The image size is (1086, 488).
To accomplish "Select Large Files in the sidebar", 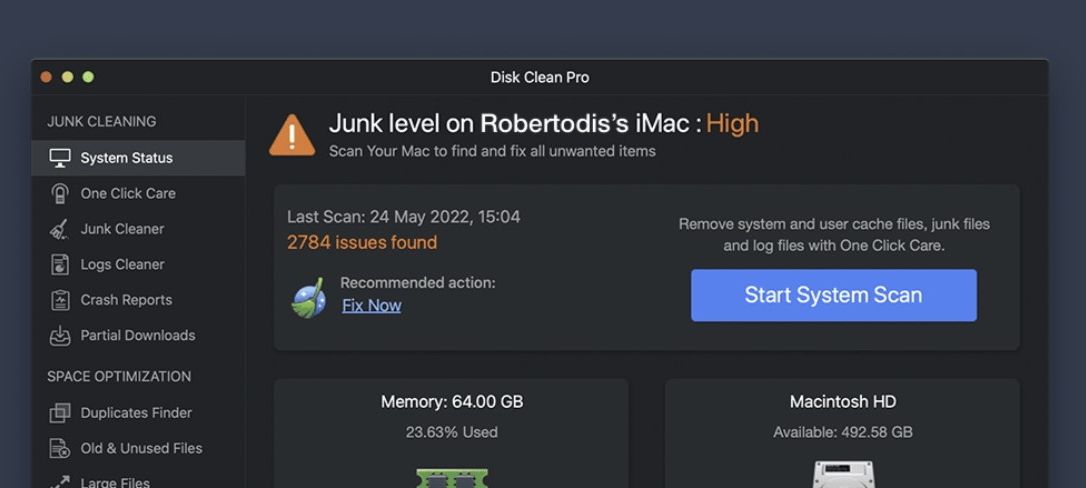I will [115, 481].
